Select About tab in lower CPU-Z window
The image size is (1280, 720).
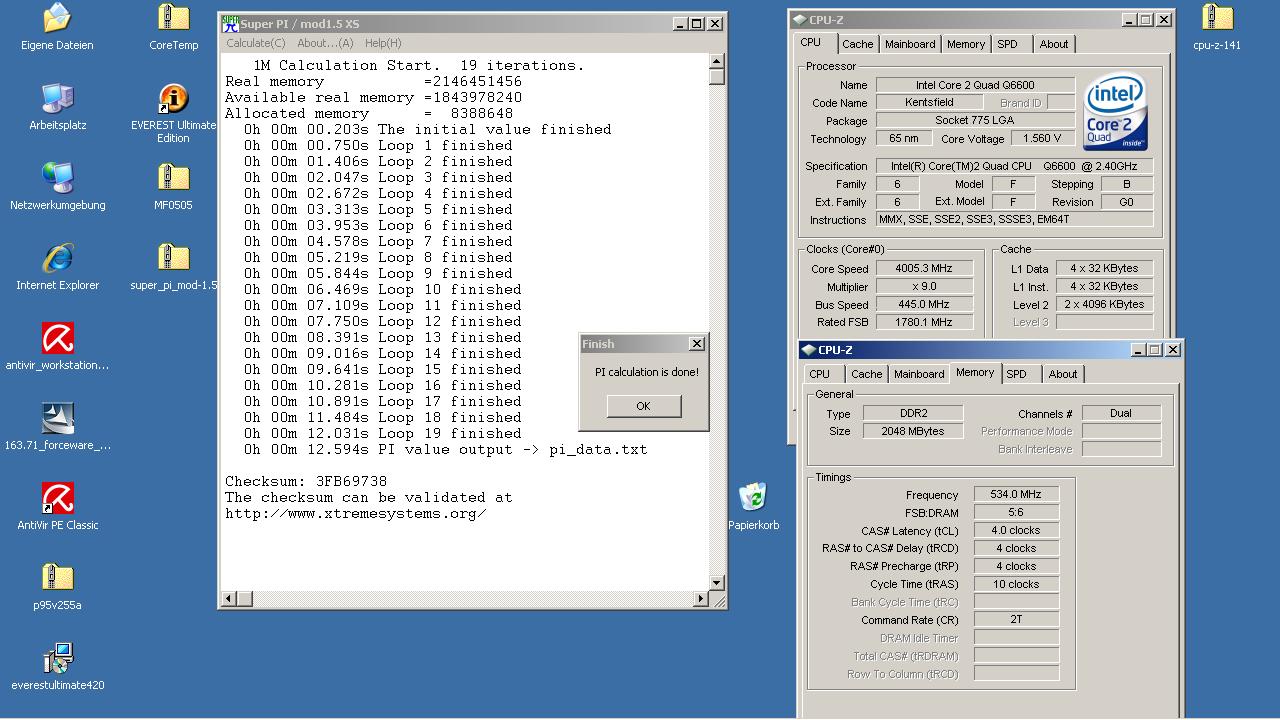pos(1063,374)
